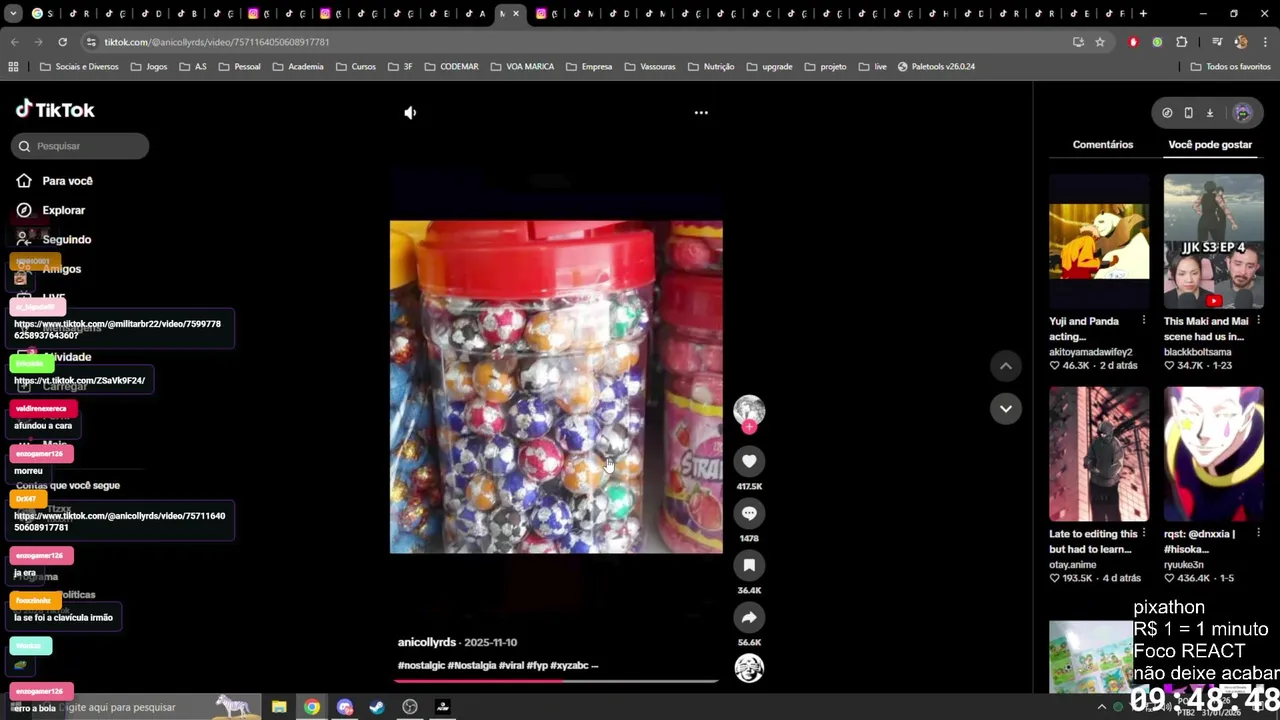Seek on the video progress bar
The width and height of the screenshot is (1280, 720).
(556, 682)
